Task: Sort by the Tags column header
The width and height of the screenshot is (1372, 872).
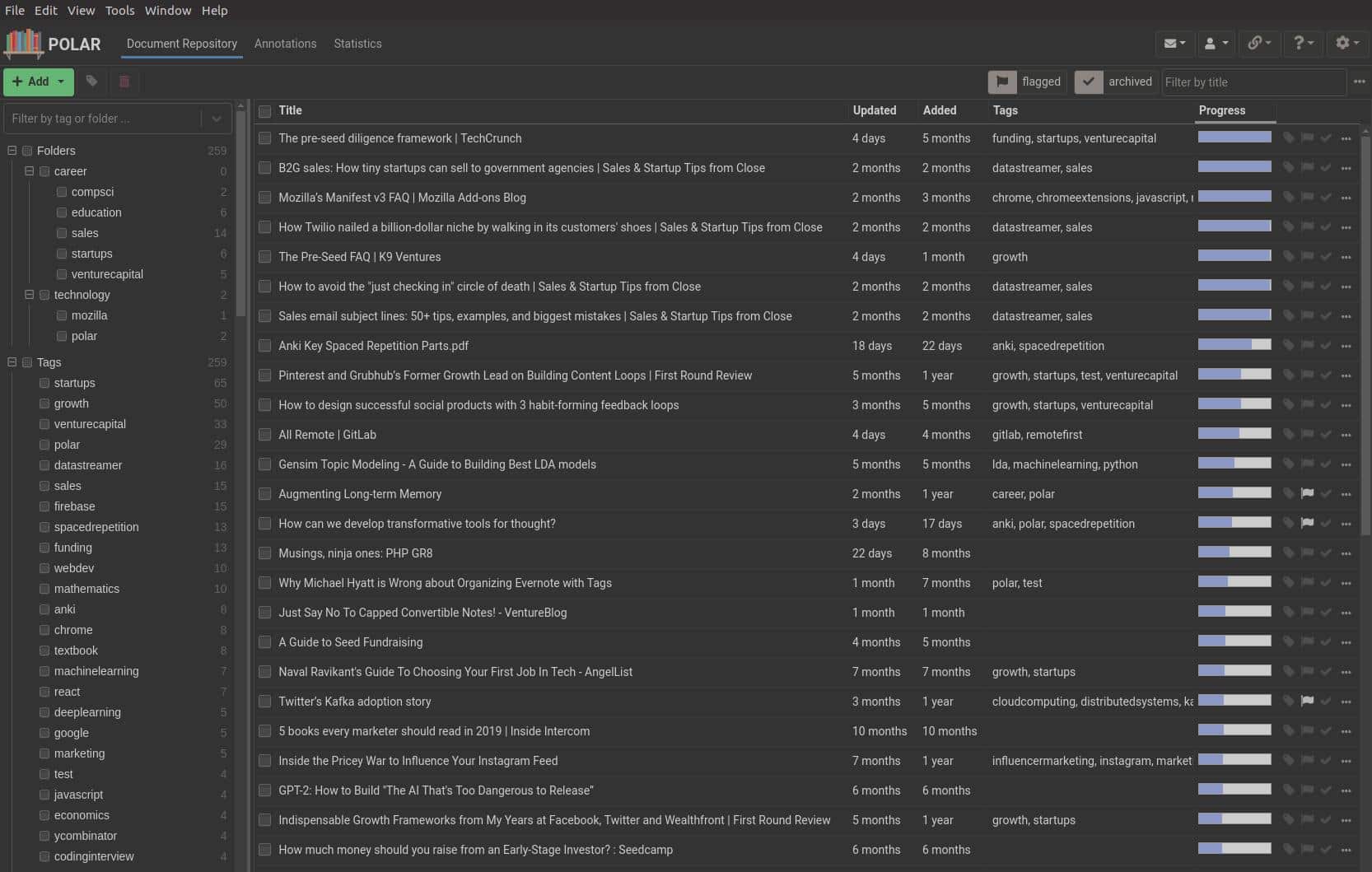Action: pyautogui.click(x=1005, y=110)
